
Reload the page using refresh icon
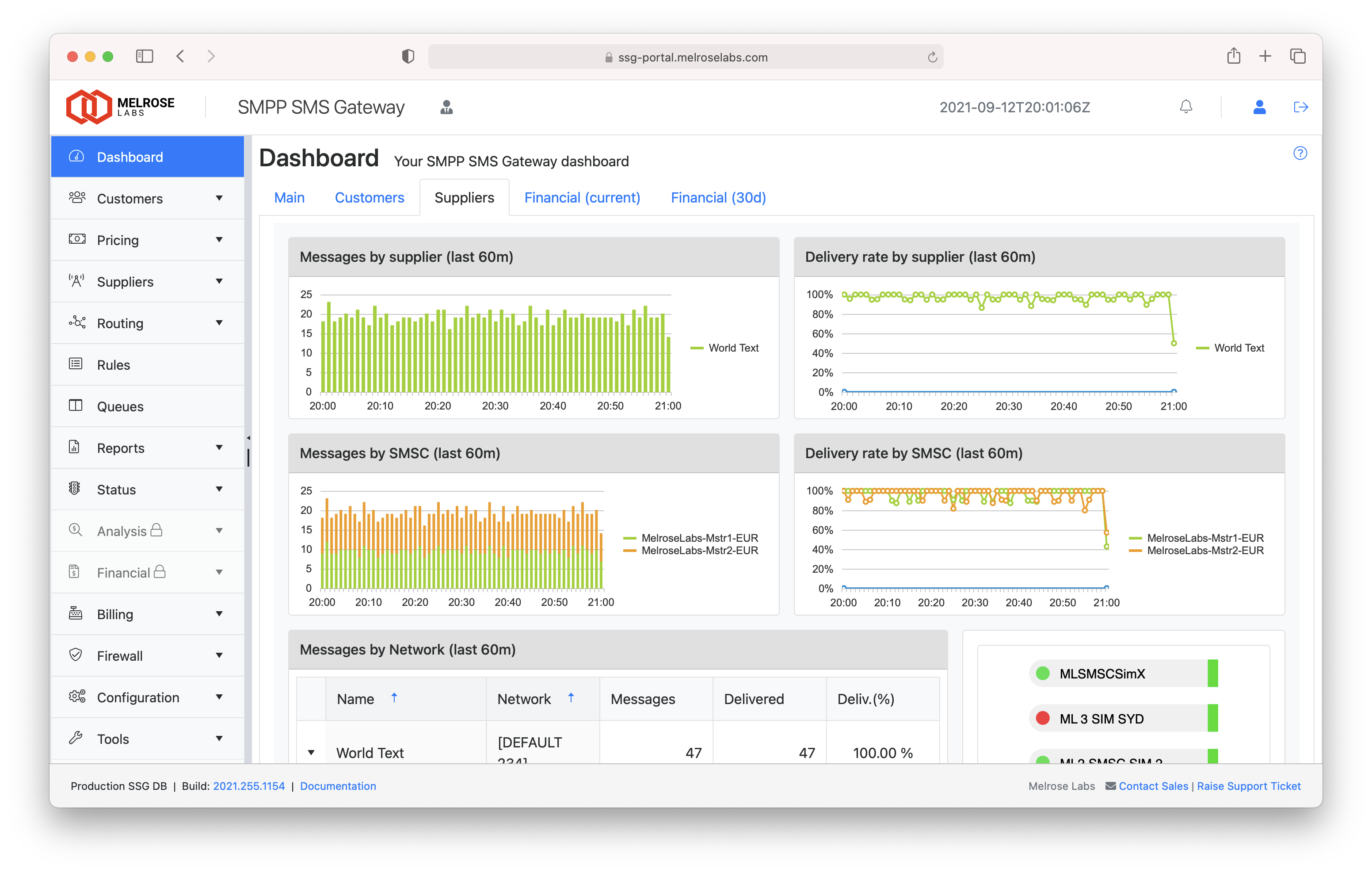coord(932,57)
